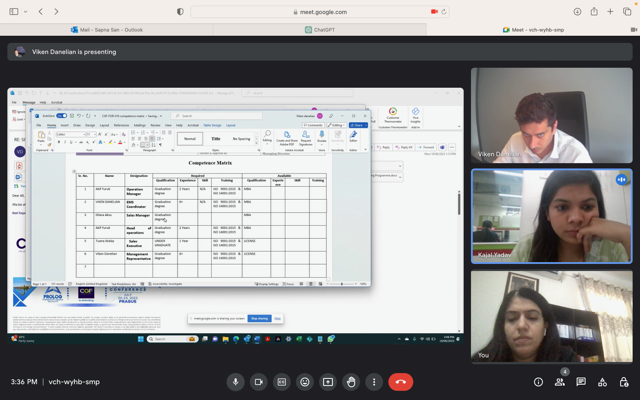Show Safari tab overview
Screen dimensions: 640x400
pyautogui.click(x=627, y=11)
